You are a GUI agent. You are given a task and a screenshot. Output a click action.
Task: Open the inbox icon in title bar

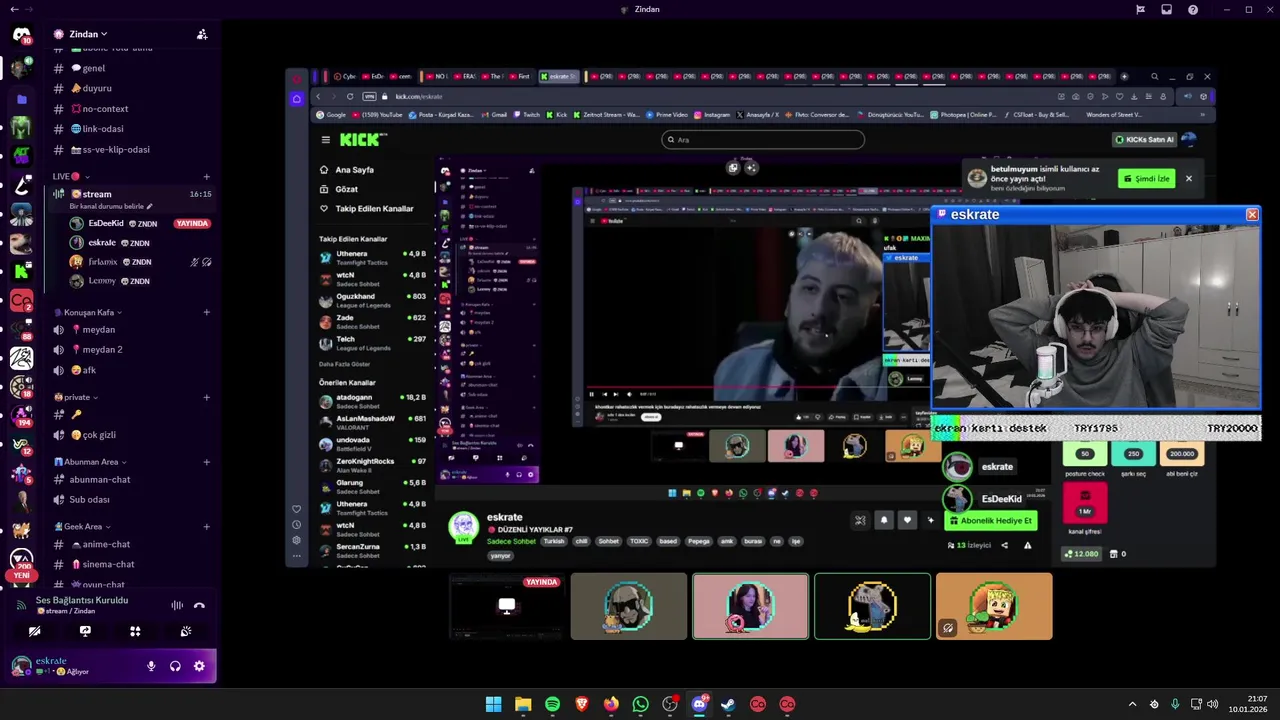[1166, 9]
